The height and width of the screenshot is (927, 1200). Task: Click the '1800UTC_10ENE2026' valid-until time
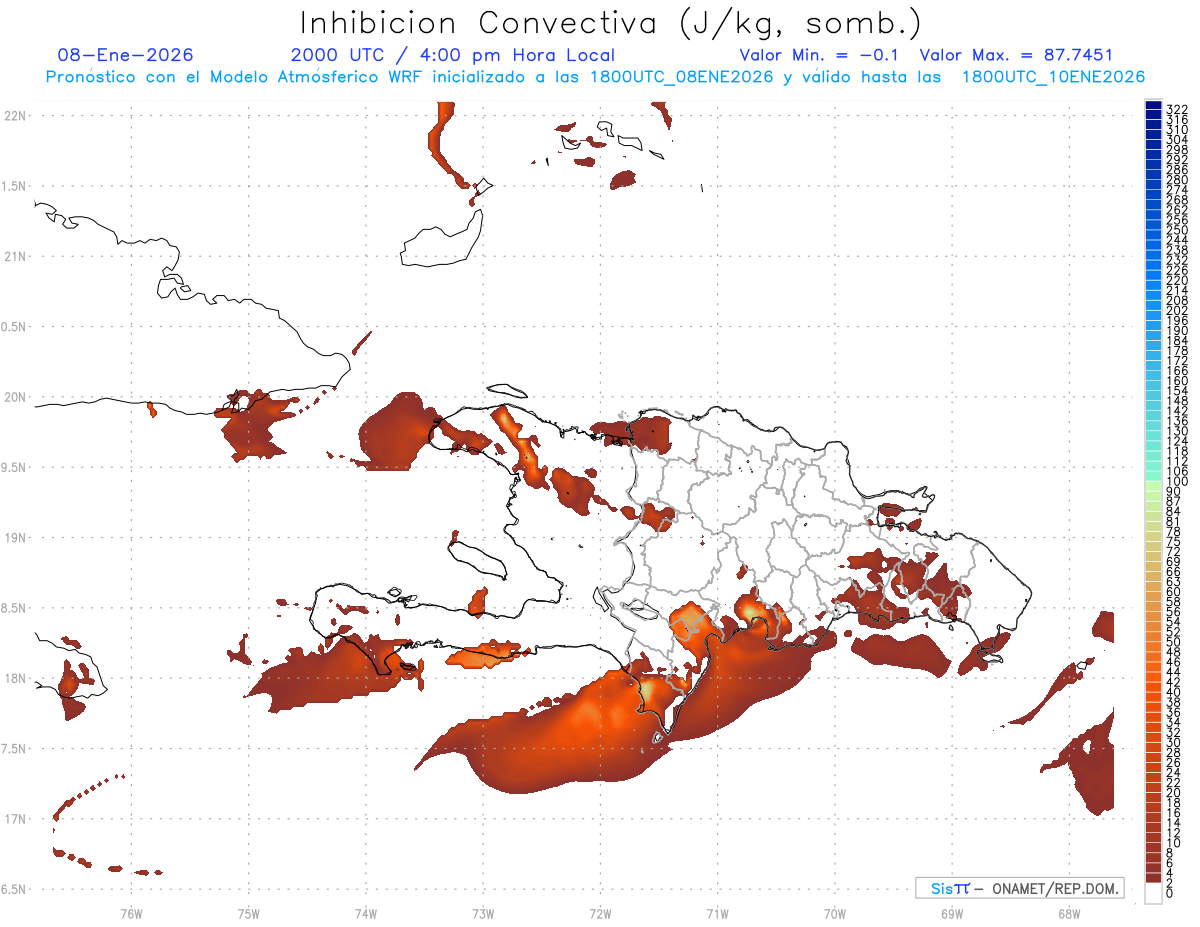[x=1053, y=77]
